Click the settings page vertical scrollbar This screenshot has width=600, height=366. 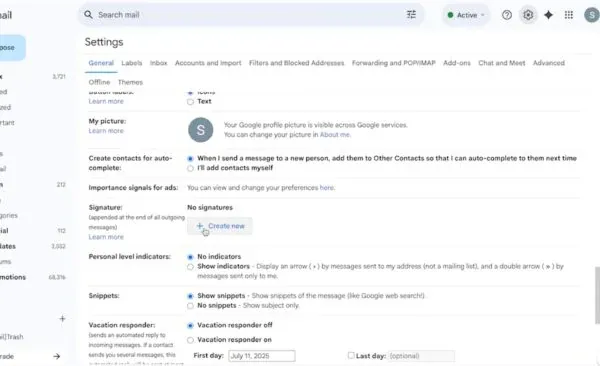click(x=597, y=295)
